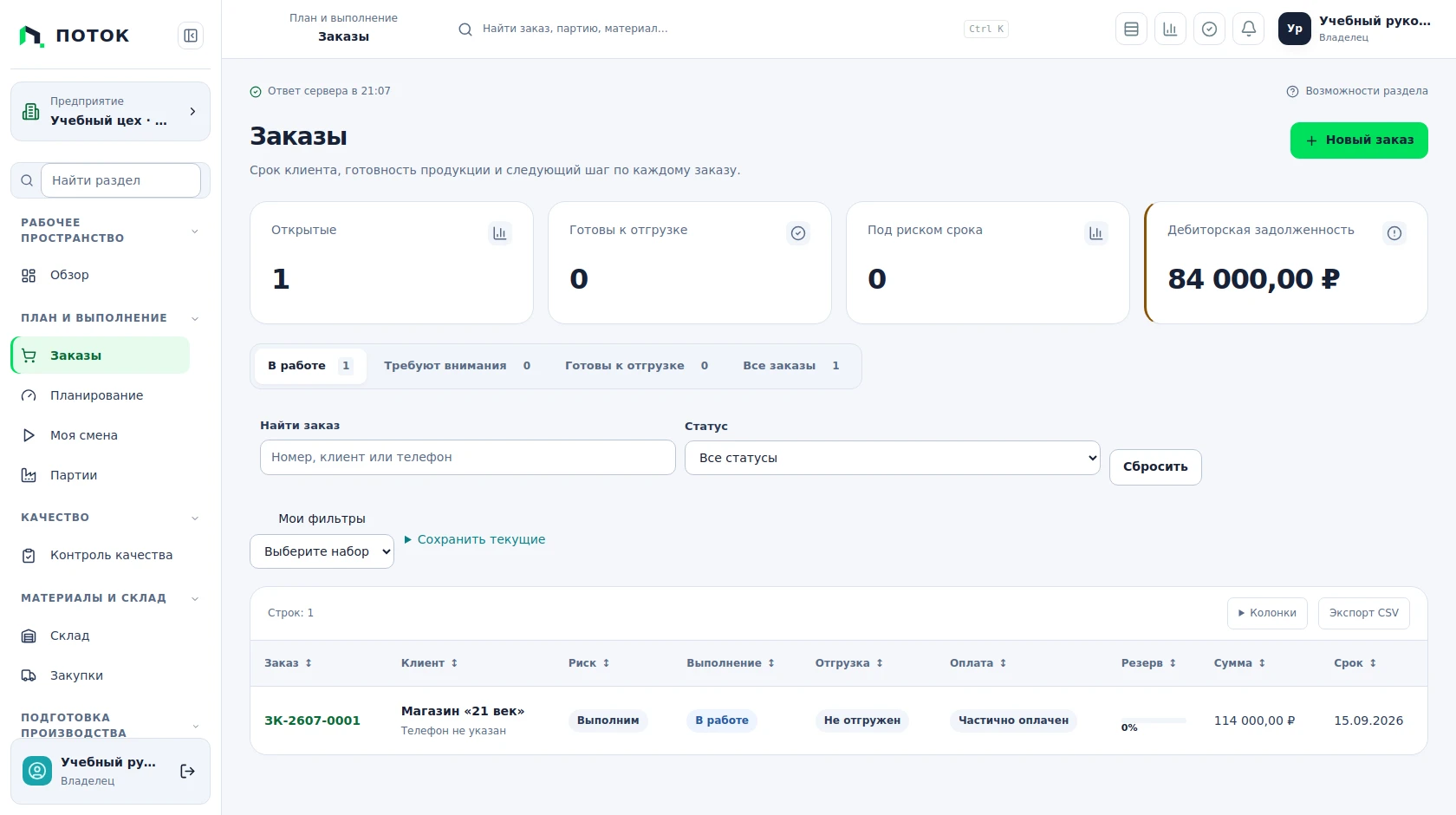Expand Сохранить текущие disclosure

(474, 539)
